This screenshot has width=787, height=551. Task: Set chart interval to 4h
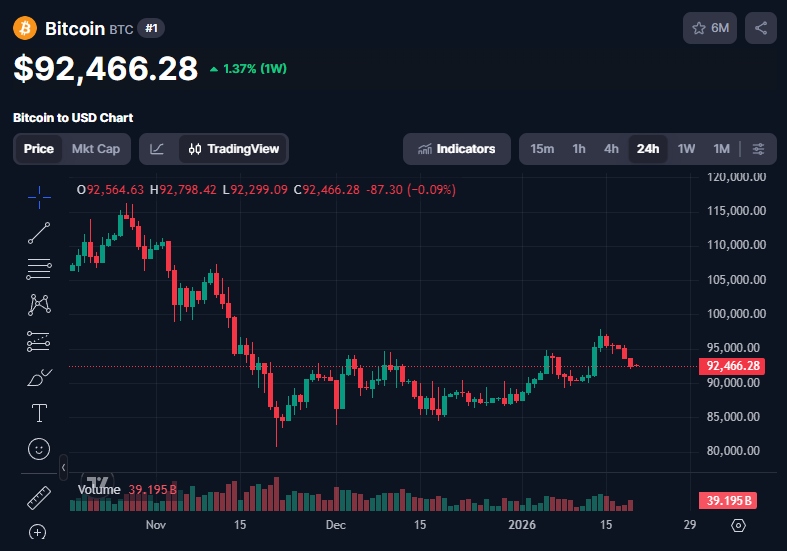coord(611,149)
